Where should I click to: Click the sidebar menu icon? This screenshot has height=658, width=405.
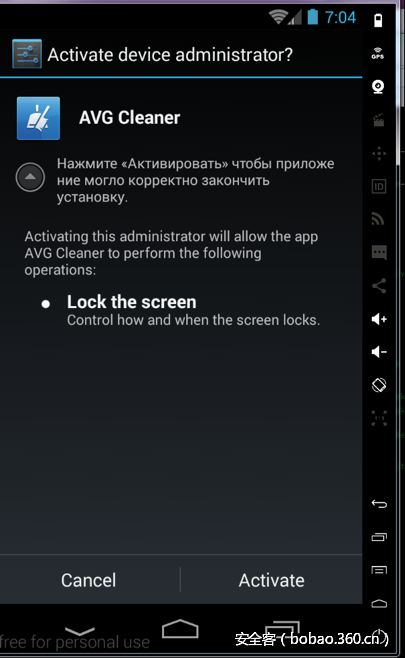pos(379,570)
